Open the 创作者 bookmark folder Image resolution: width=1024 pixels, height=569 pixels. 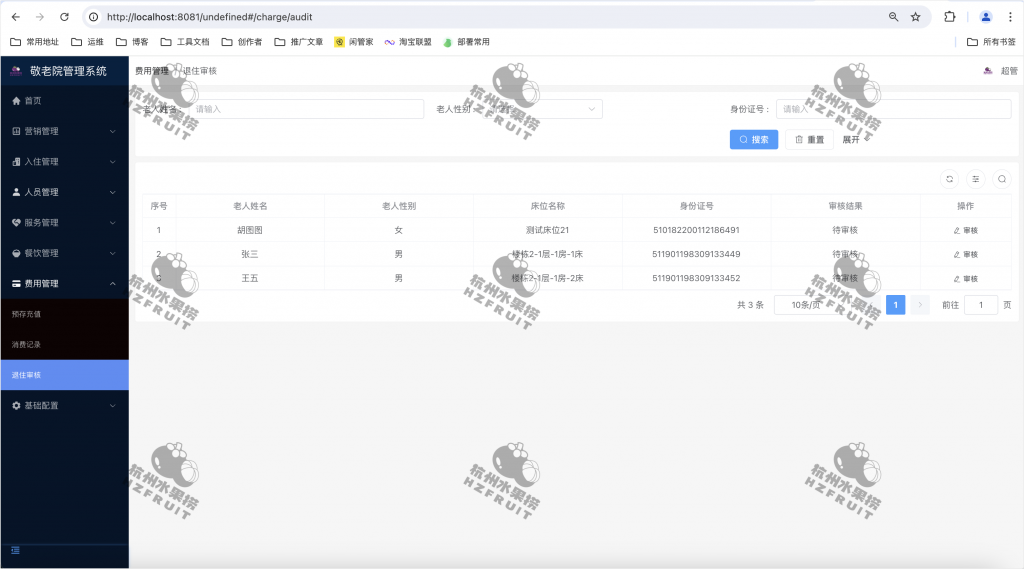coord(242,42)
